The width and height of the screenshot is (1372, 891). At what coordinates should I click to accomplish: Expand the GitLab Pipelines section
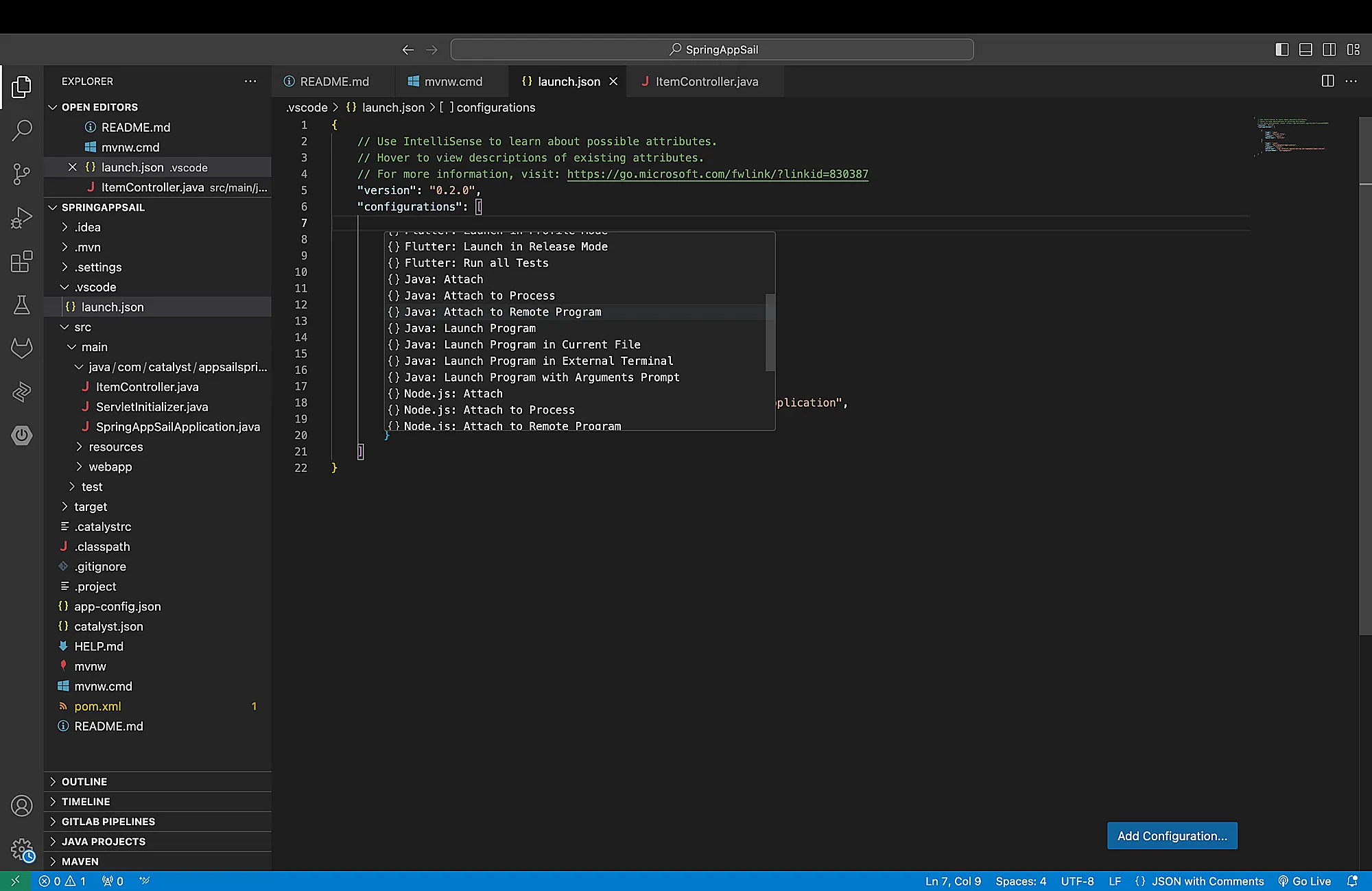click(158, 821)
